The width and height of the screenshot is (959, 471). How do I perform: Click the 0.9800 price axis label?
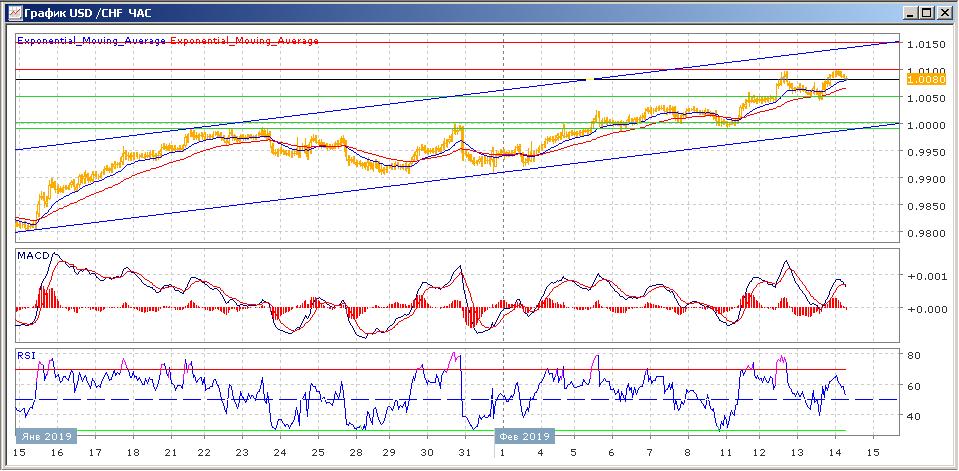tap(926, 234)
